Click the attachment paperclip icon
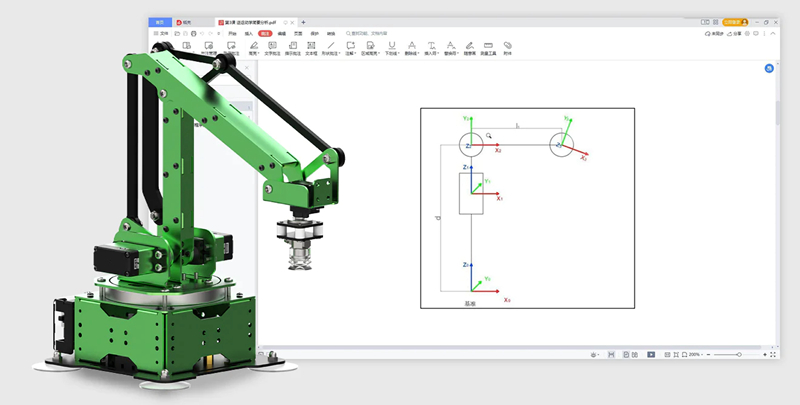800x405 pixels. click(508, 47)
